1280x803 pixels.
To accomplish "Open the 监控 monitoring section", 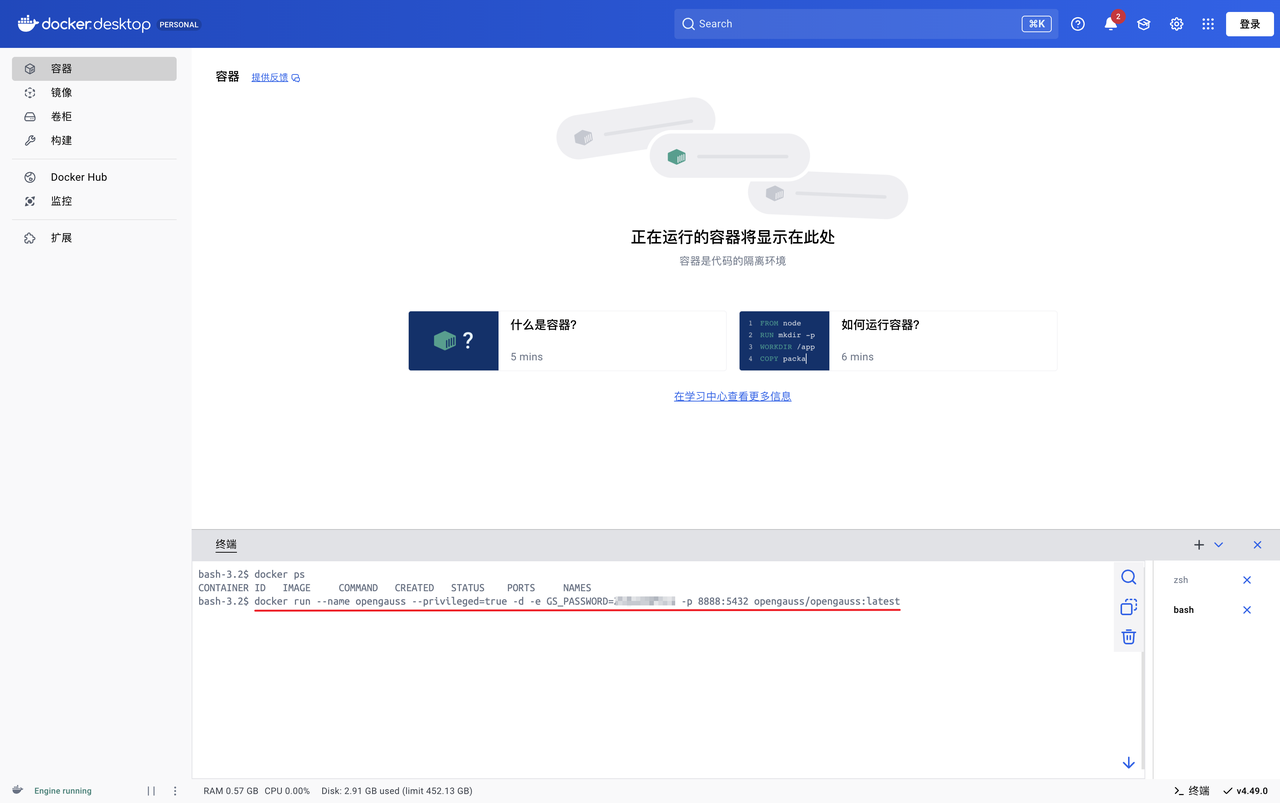I will point(60,200).
